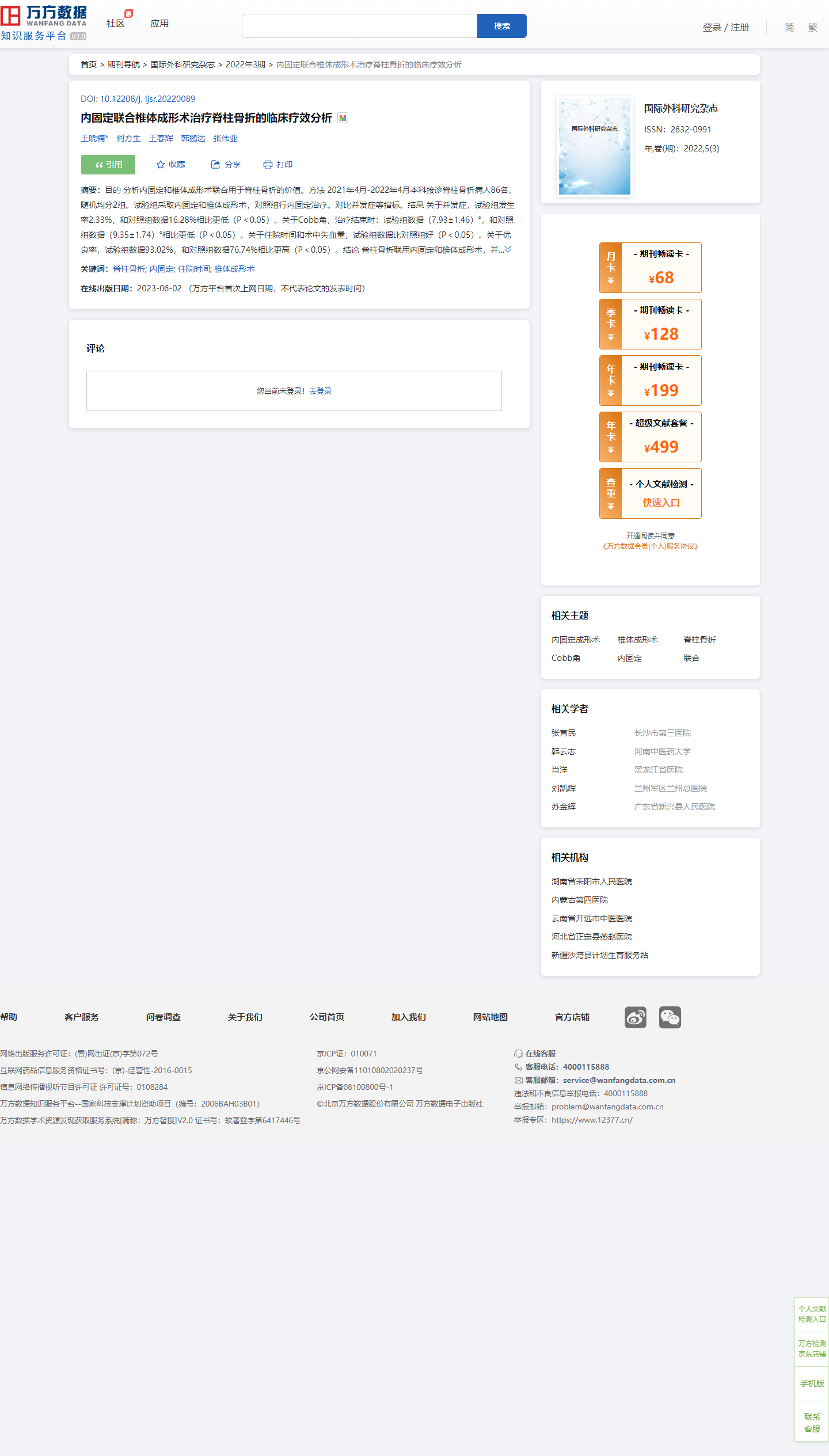Click floating 个人文献检测入口 button
The image size is (829, 1456).
coord(812,1314)
